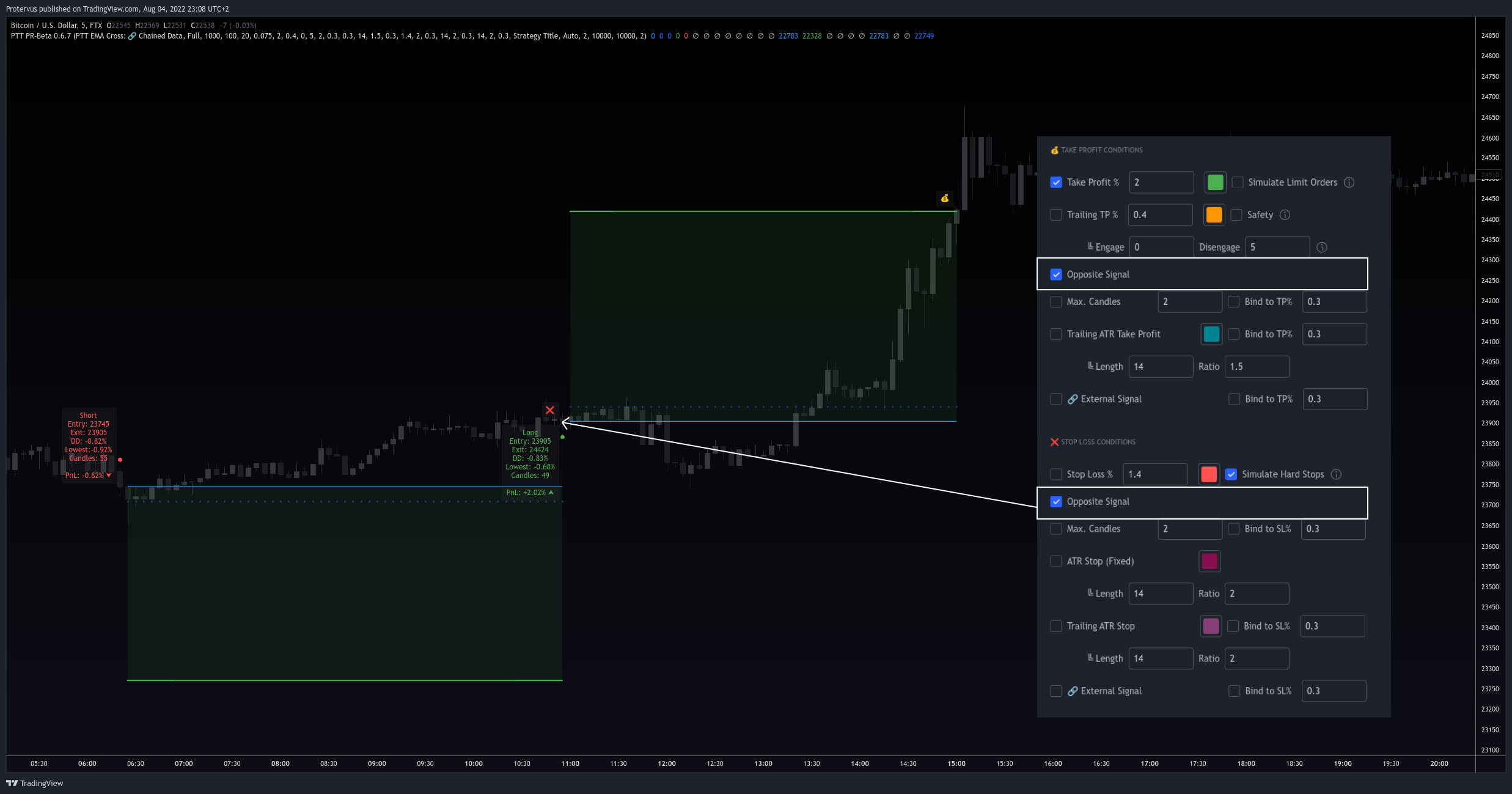Toggle the Take Profit % checkbox

pos(1056,182)
